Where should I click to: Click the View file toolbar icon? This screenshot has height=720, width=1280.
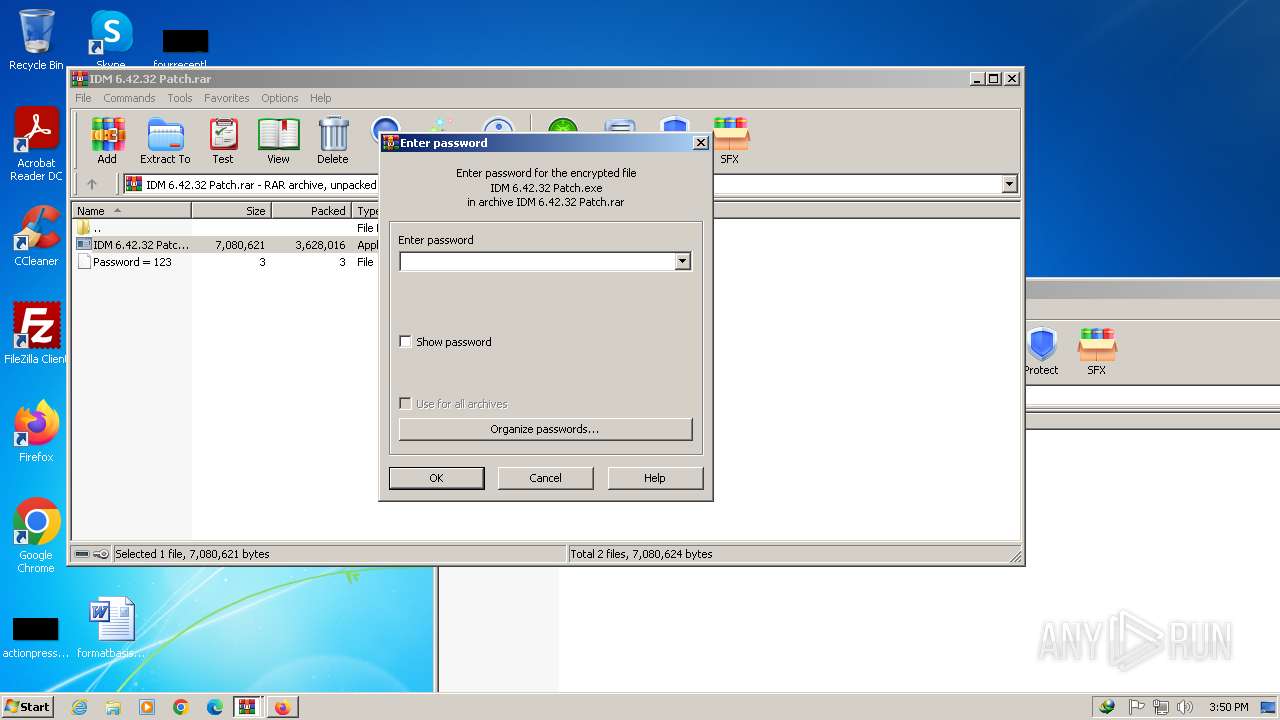point(278,140)
